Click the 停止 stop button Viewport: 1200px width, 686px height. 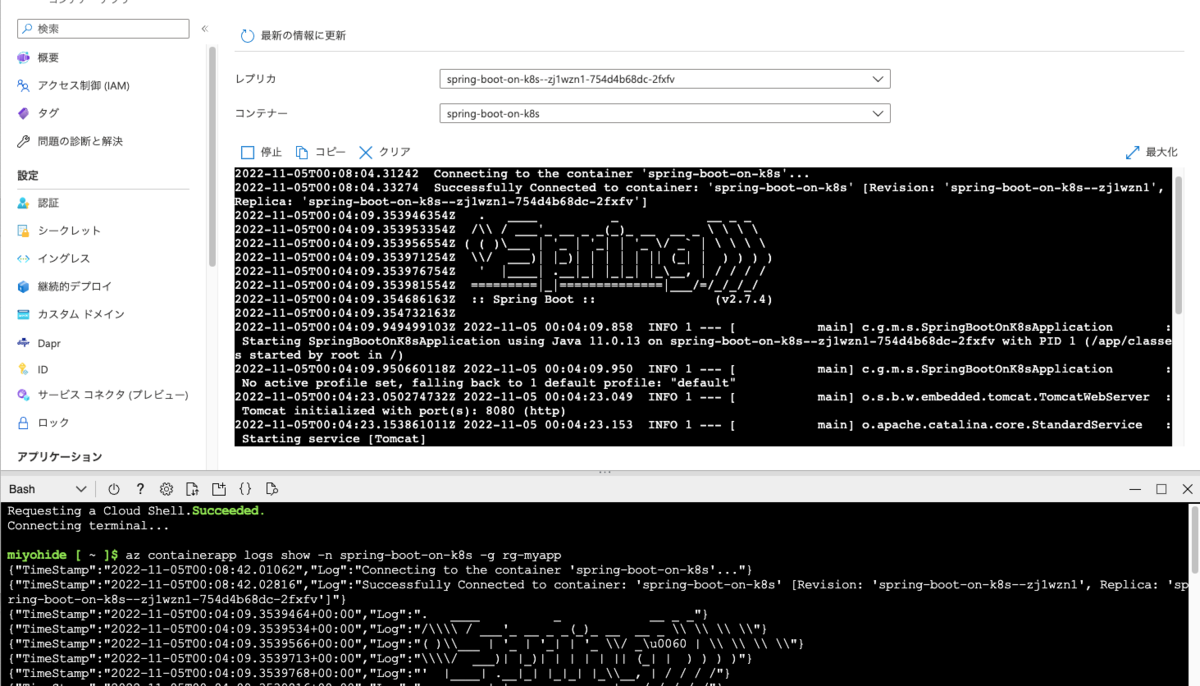[x=262, y=152]
